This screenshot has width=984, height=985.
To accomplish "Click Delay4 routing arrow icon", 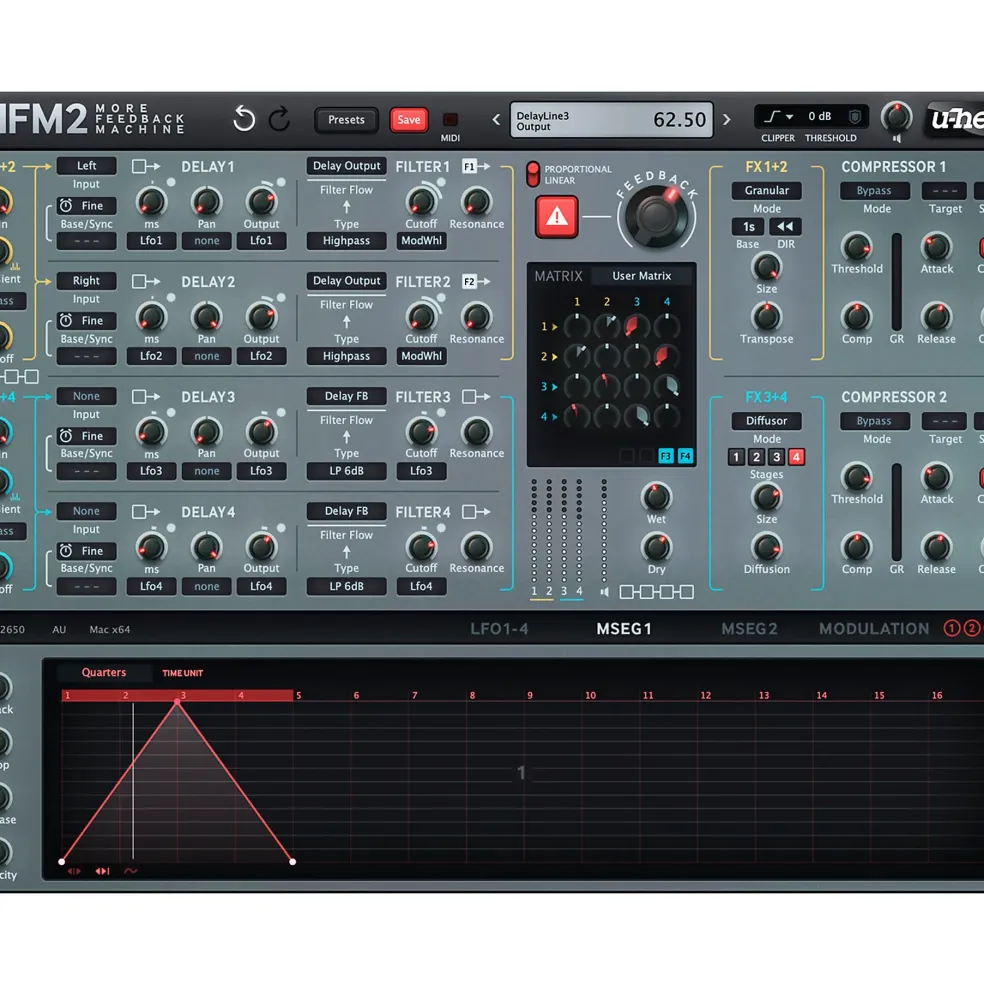I will pos(146,512).
